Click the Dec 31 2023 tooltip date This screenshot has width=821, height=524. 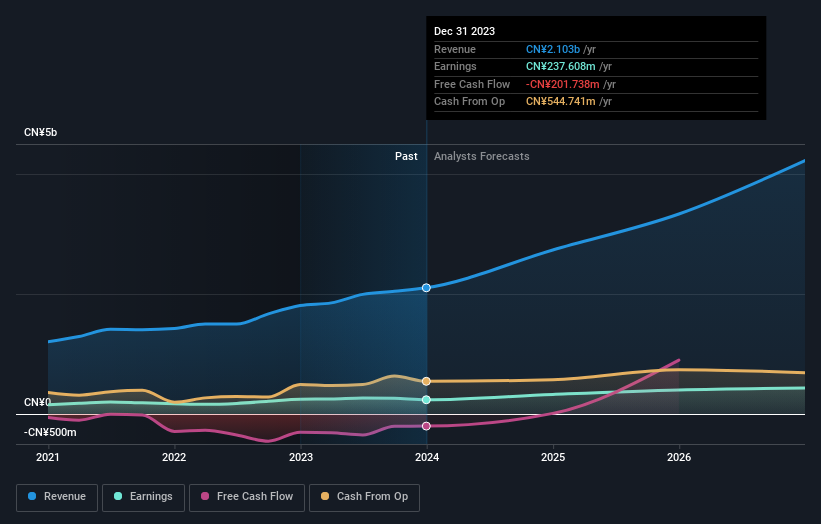464,31
